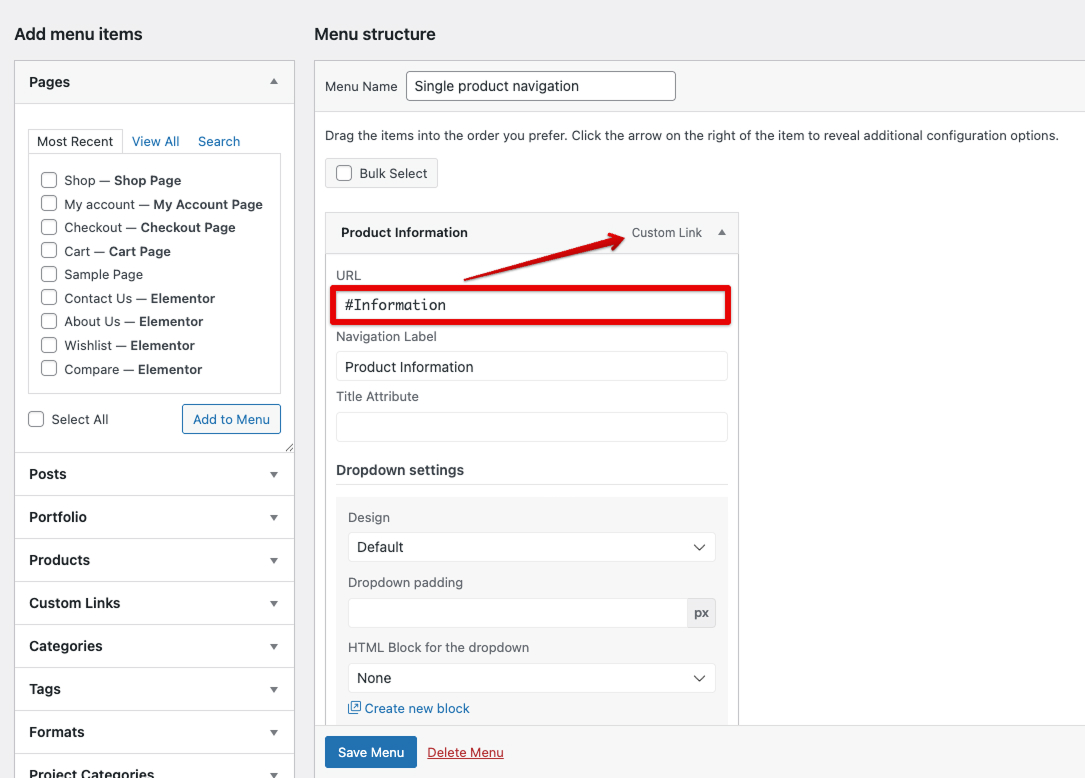Collapse Product Information item arrow
The image size is (1085, 778).
coord(721,233)
